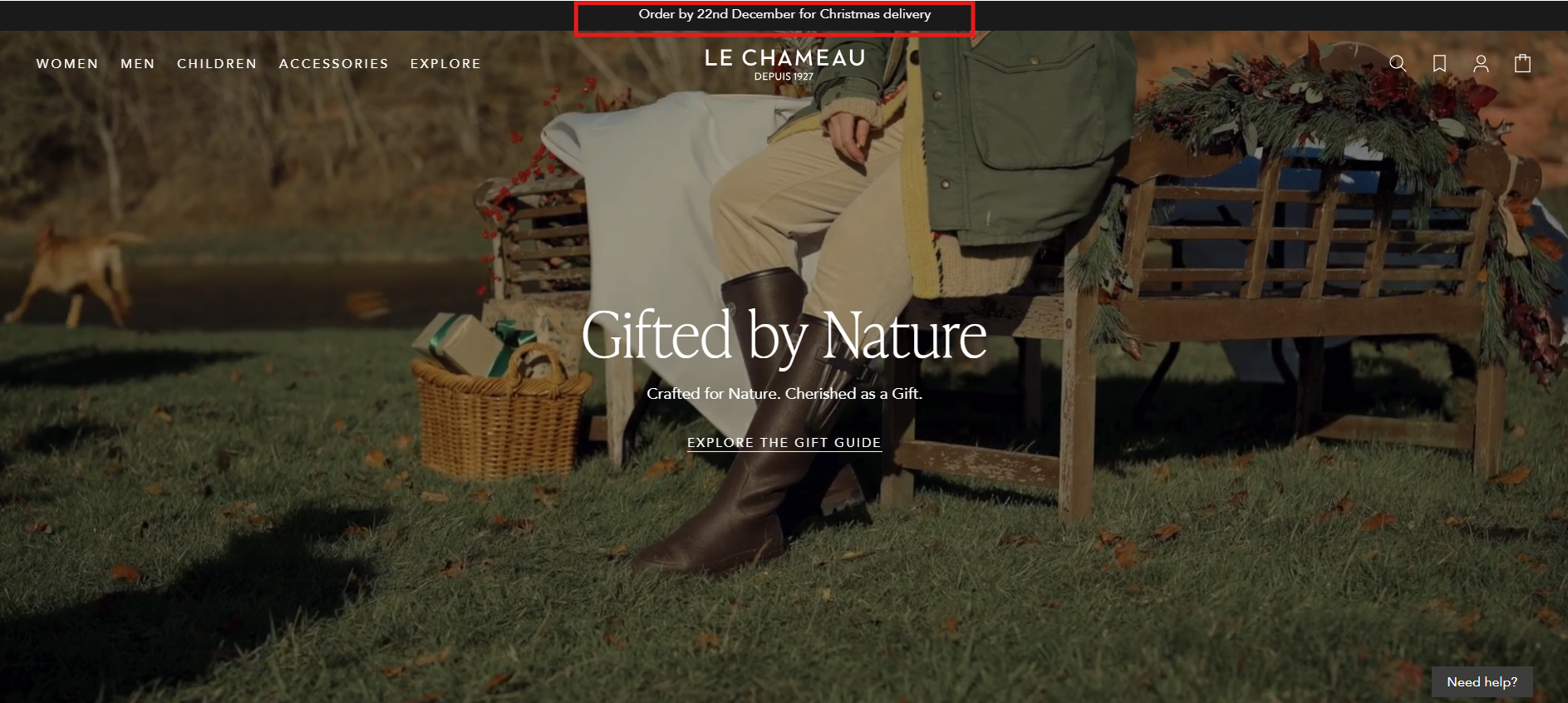Follow the Explore the Gift Guide link
The width and height of the screenshot is (1568, 703).
click(784, 443)
